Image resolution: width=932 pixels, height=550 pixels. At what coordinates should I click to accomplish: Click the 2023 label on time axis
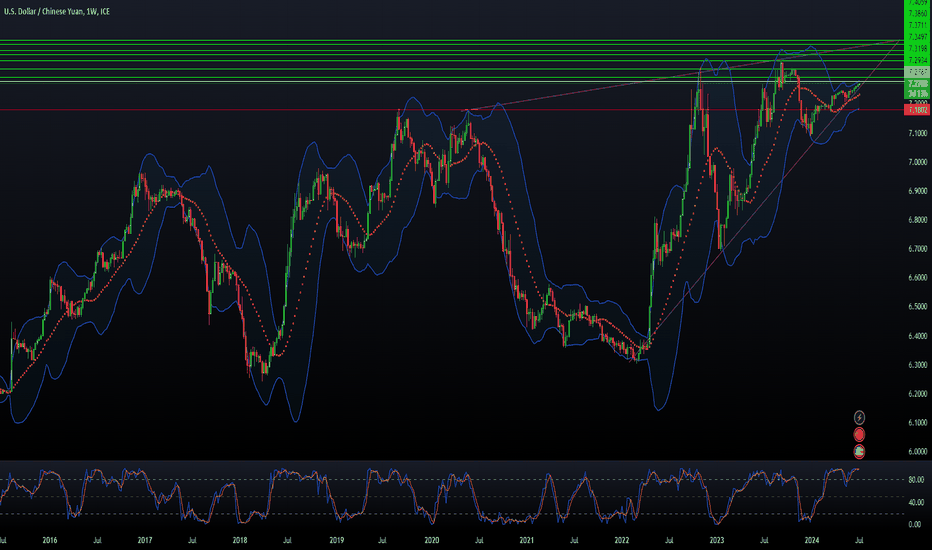(x=717, y=540)
